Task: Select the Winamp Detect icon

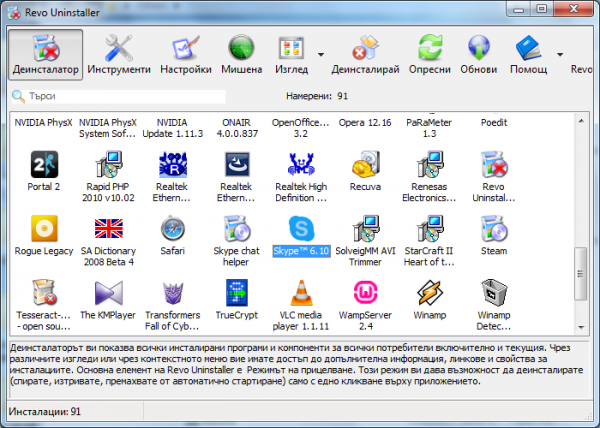Action: click(494, 293)
